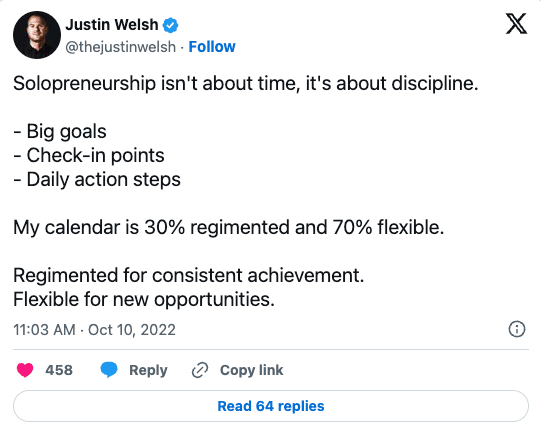Image resolution: width=541 pixels, height=435 pixels.
Task: Click Read 64 replies button
Action: (x=271, y=406)
